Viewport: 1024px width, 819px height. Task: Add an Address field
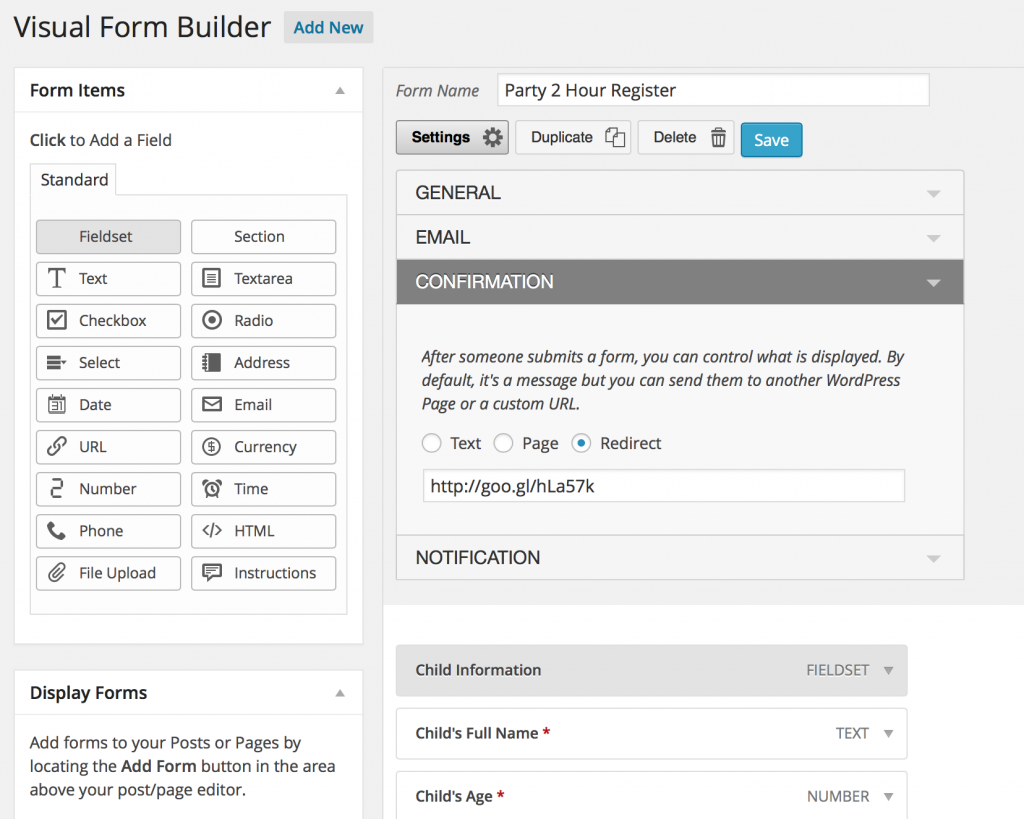[263, 363]
